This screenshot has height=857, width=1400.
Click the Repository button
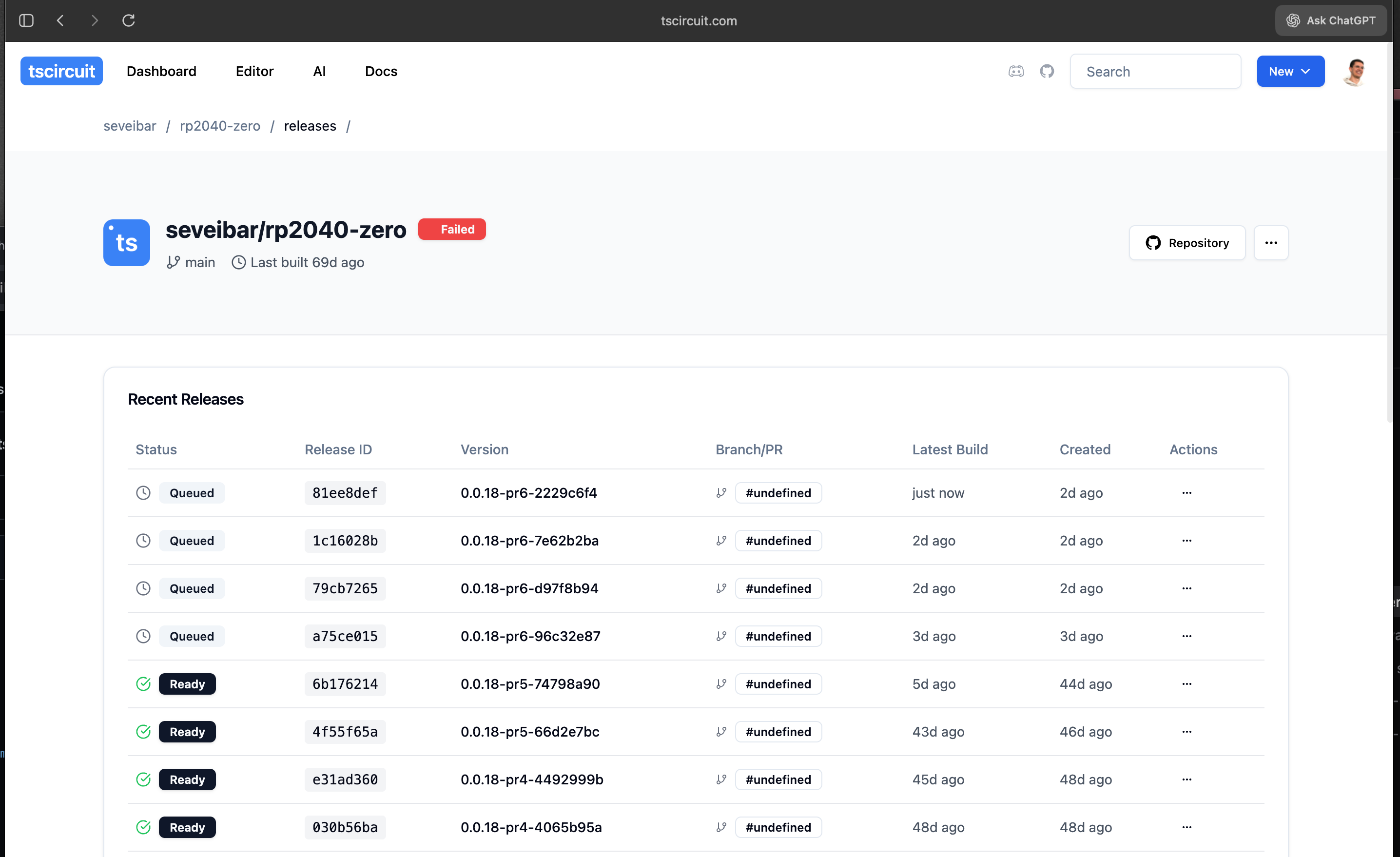click(x=1186, y=243)
